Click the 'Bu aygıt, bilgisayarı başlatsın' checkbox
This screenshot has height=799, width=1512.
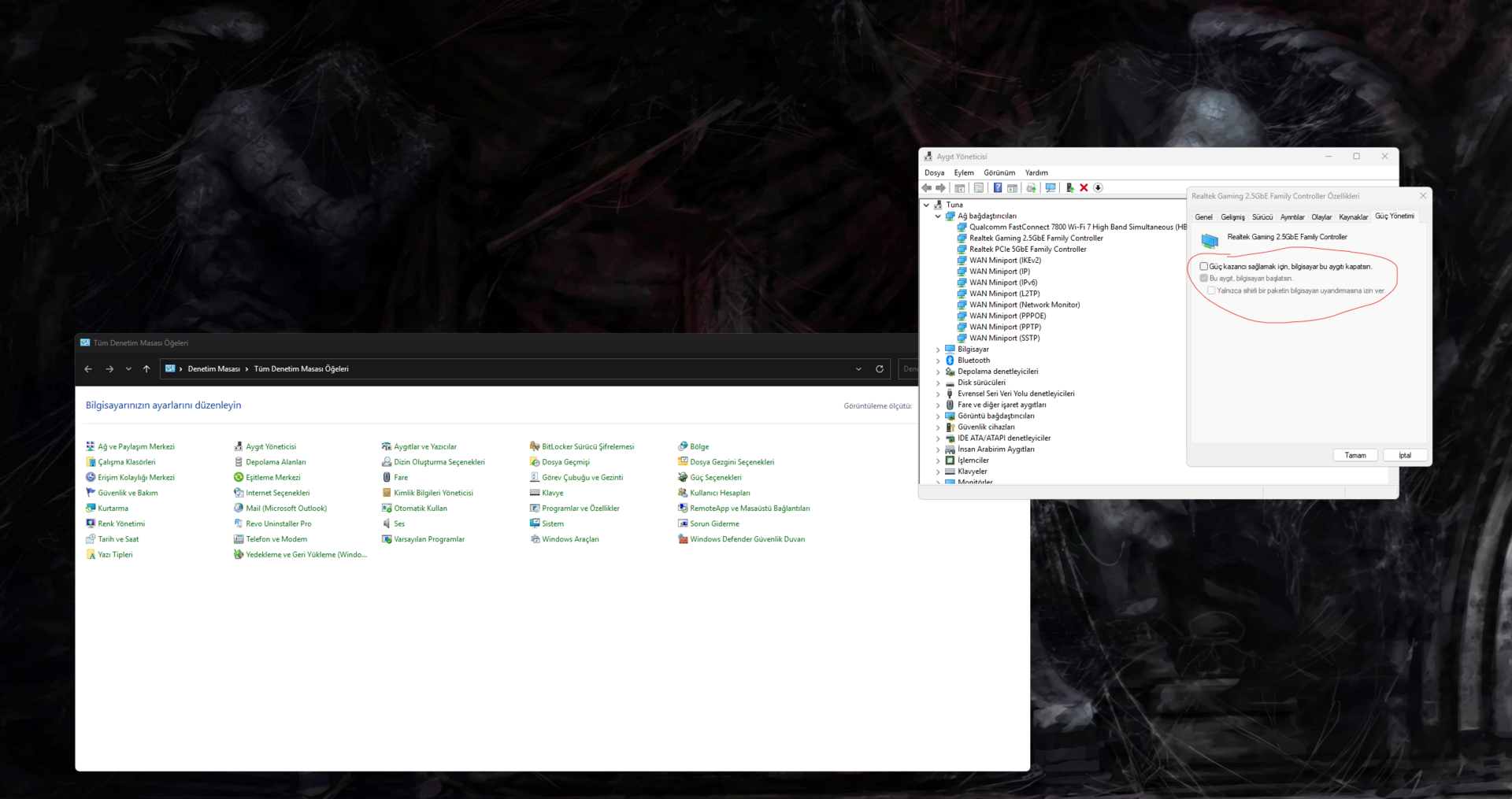point(1203,279)
